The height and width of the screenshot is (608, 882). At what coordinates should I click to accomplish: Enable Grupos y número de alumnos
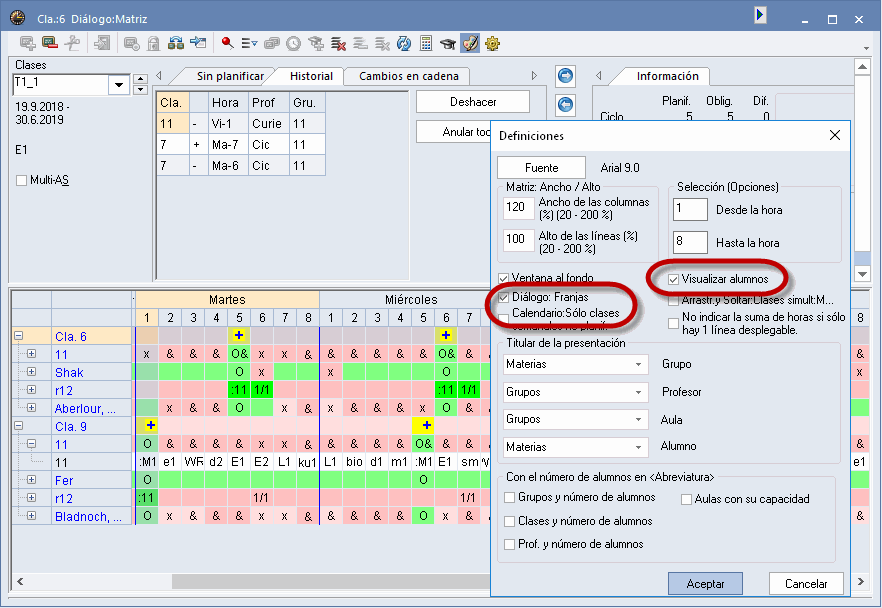(510, 497)
